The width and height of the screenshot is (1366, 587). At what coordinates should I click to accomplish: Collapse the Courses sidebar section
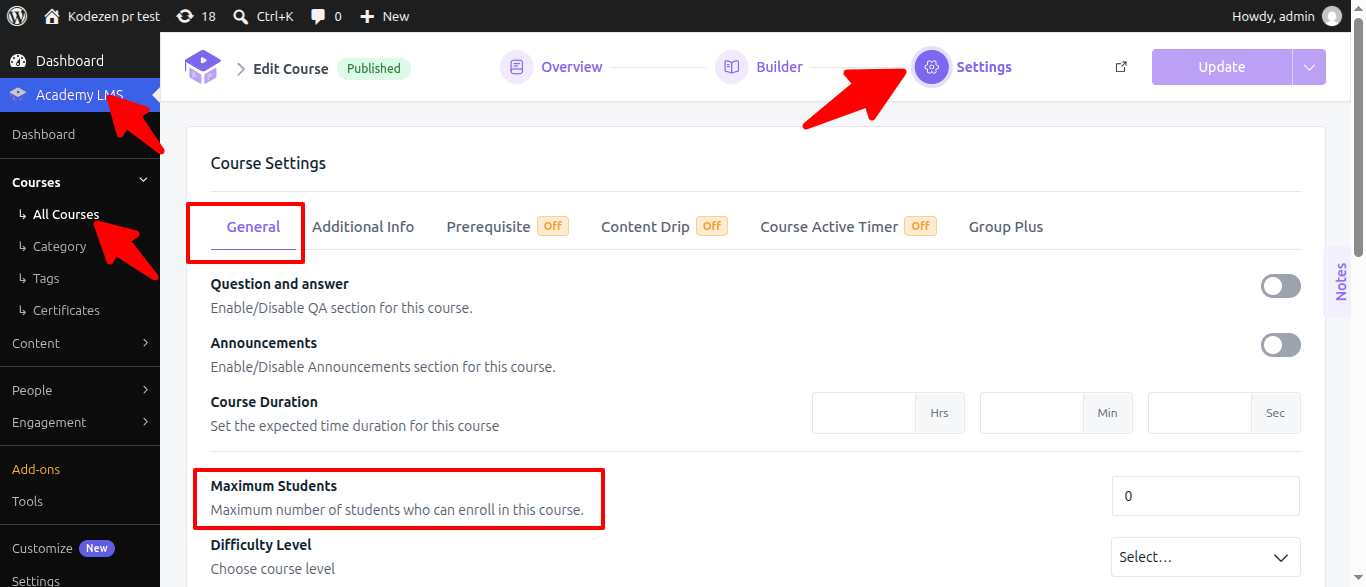tap(143, 180)
